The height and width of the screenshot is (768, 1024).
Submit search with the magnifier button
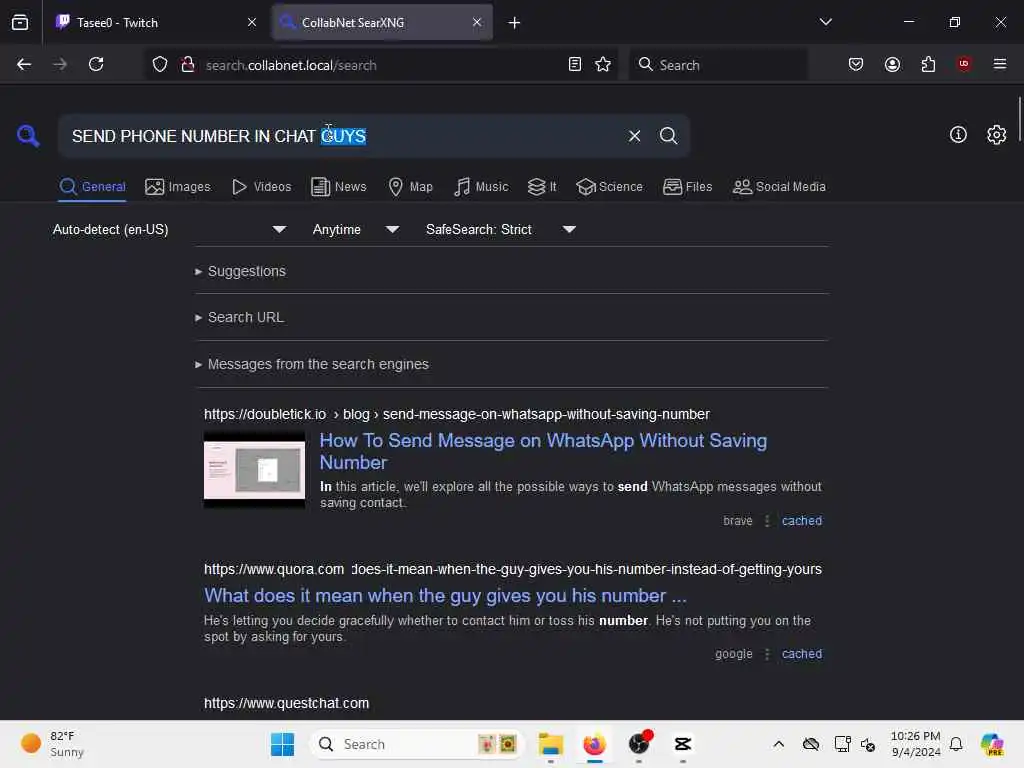pos(668,136)
